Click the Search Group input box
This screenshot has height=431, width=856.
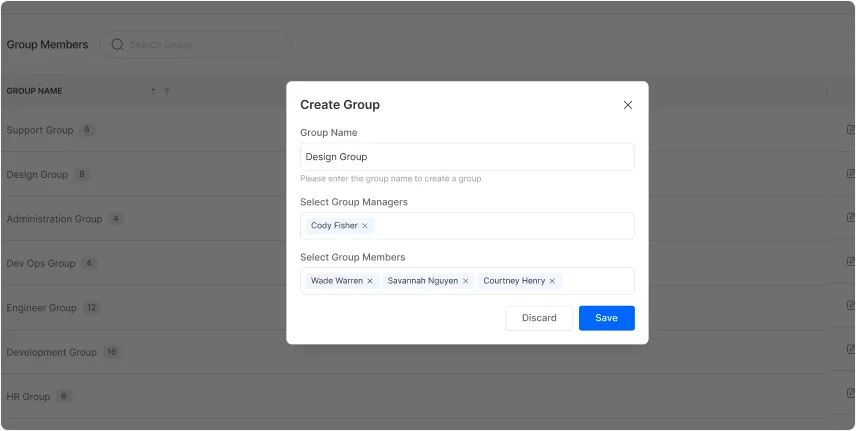205,44
